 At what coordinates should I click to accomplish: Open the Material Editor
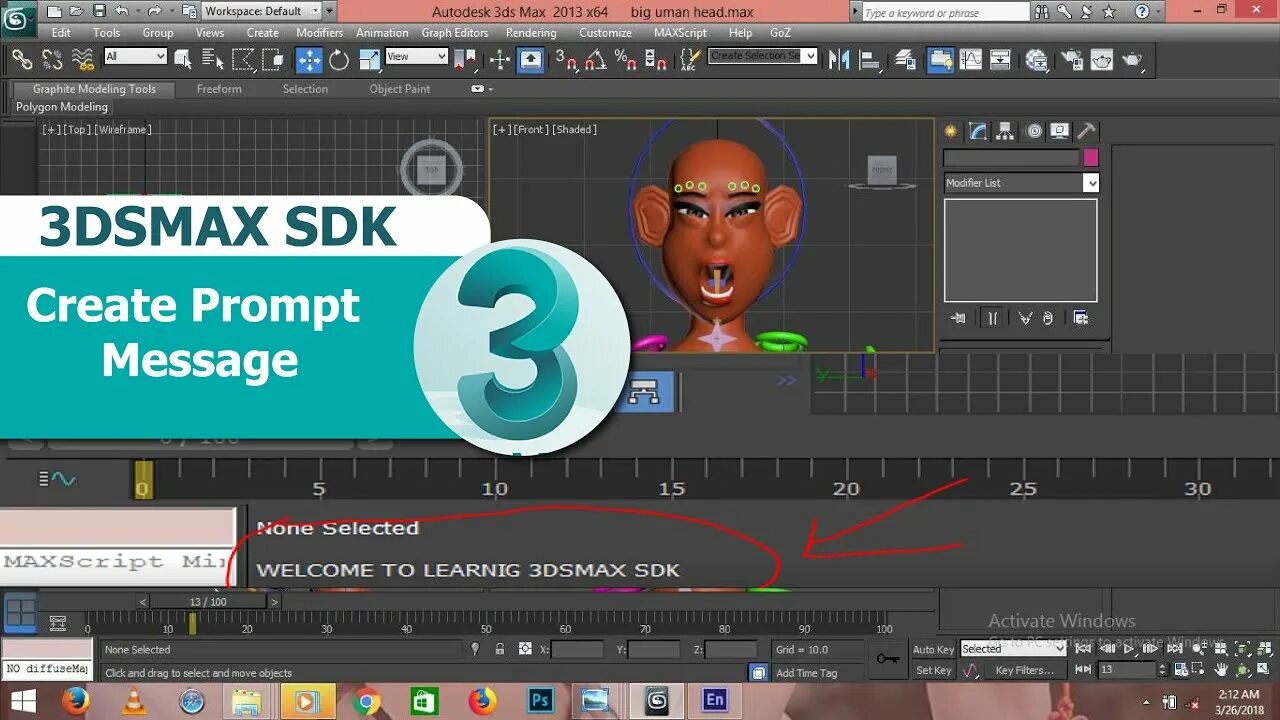pyautogui.click(x=1037, y=60)
